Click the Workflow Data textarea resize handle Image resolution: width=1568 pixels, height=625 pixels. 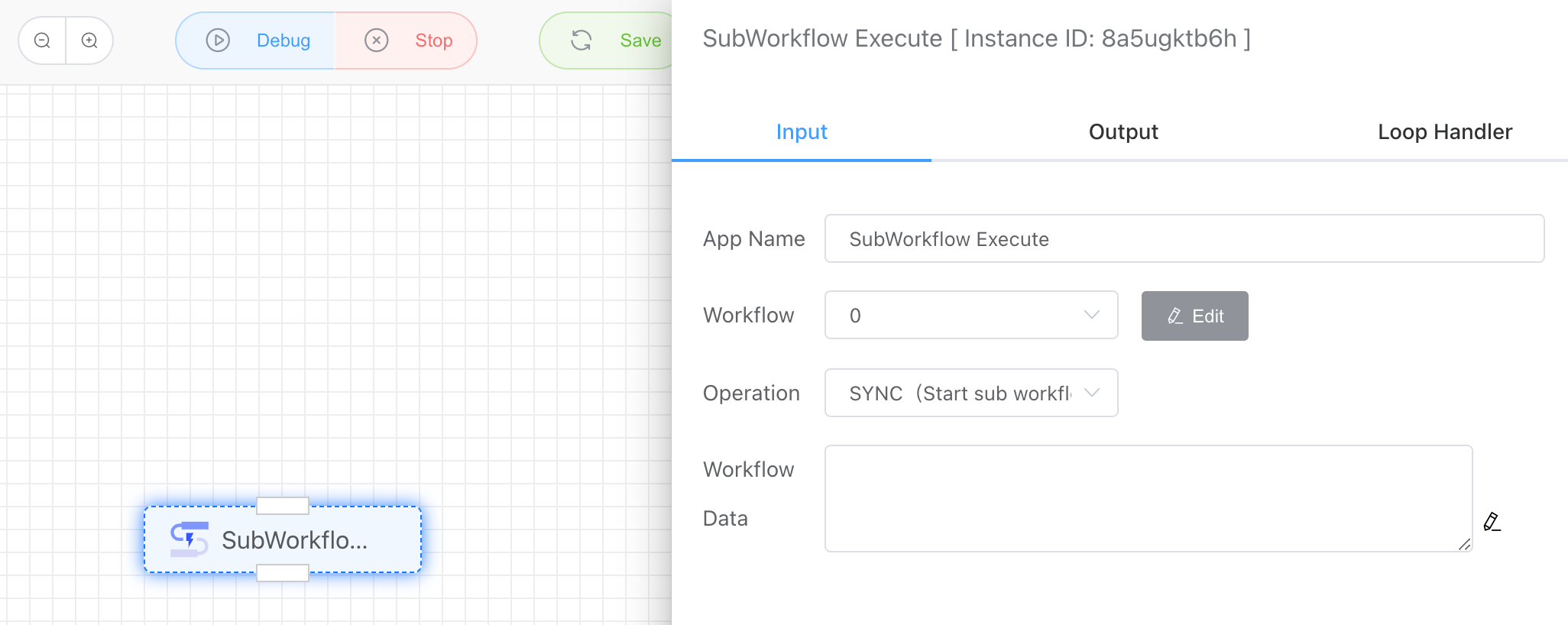(x=1464, y=544)
